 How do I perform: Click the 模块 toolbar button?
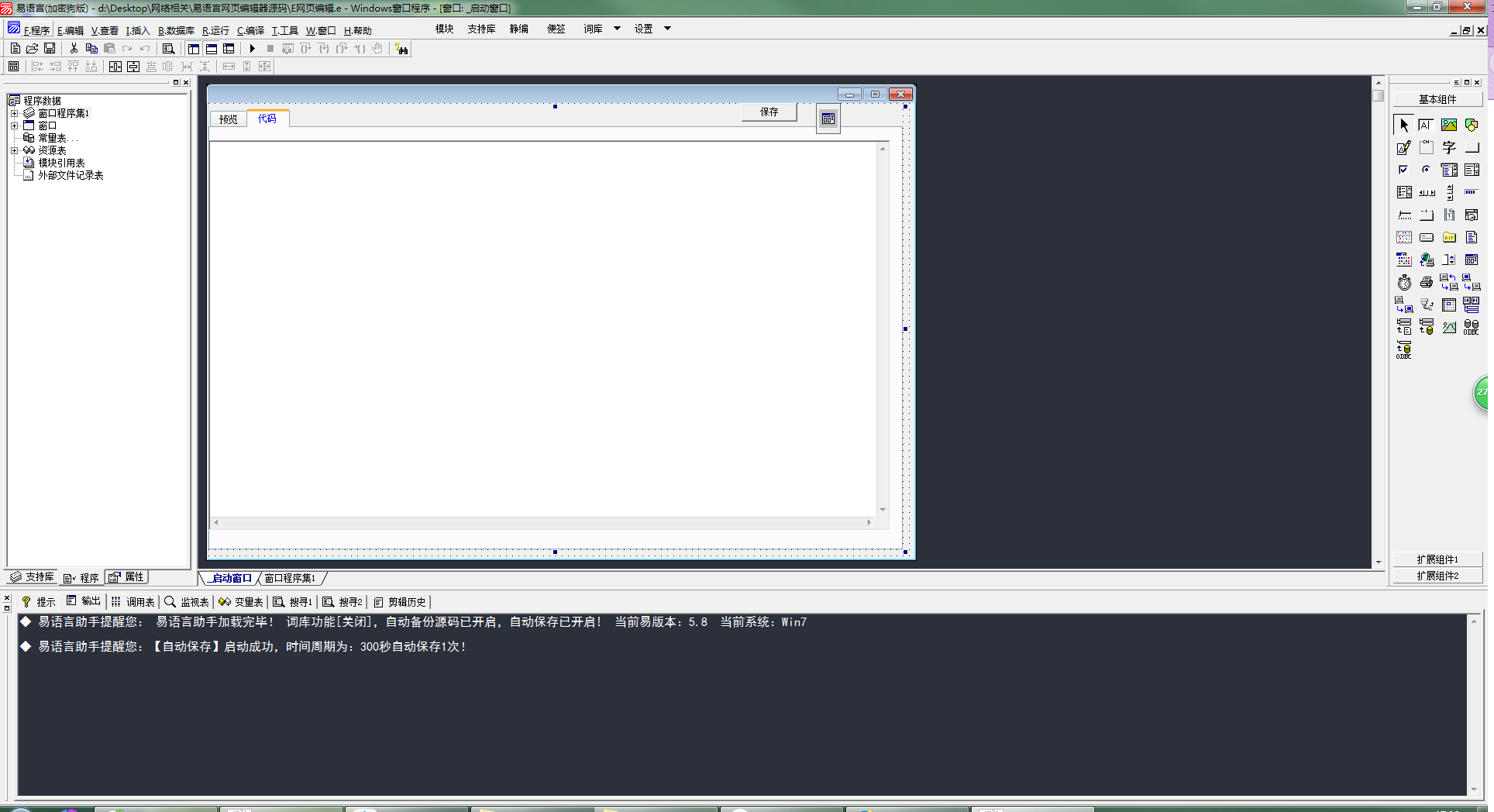(x=445, y=29)
